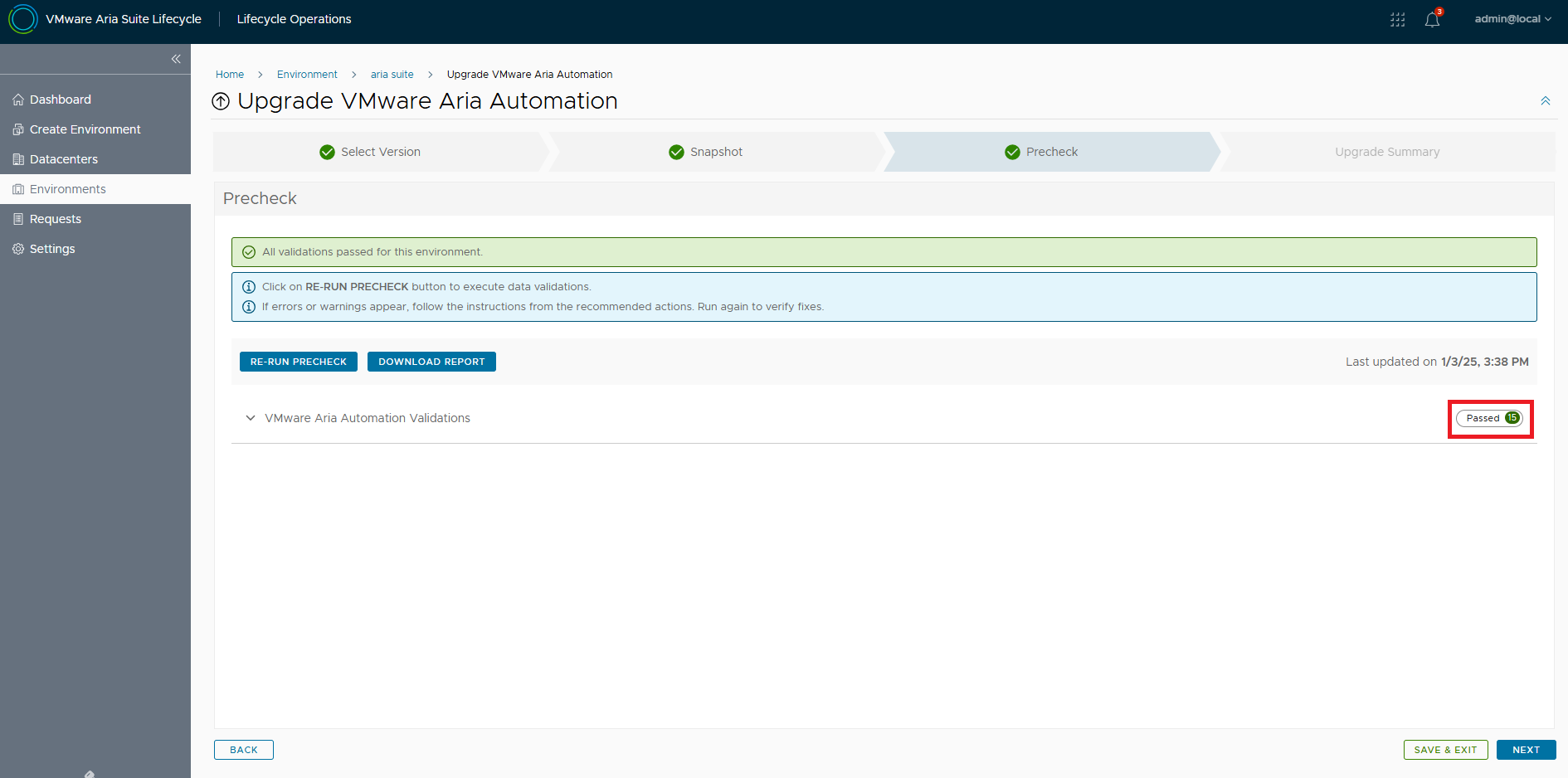1568x778 pixels.
Task: Open the notifications bell icon
Action: (x=1433, y=20)
